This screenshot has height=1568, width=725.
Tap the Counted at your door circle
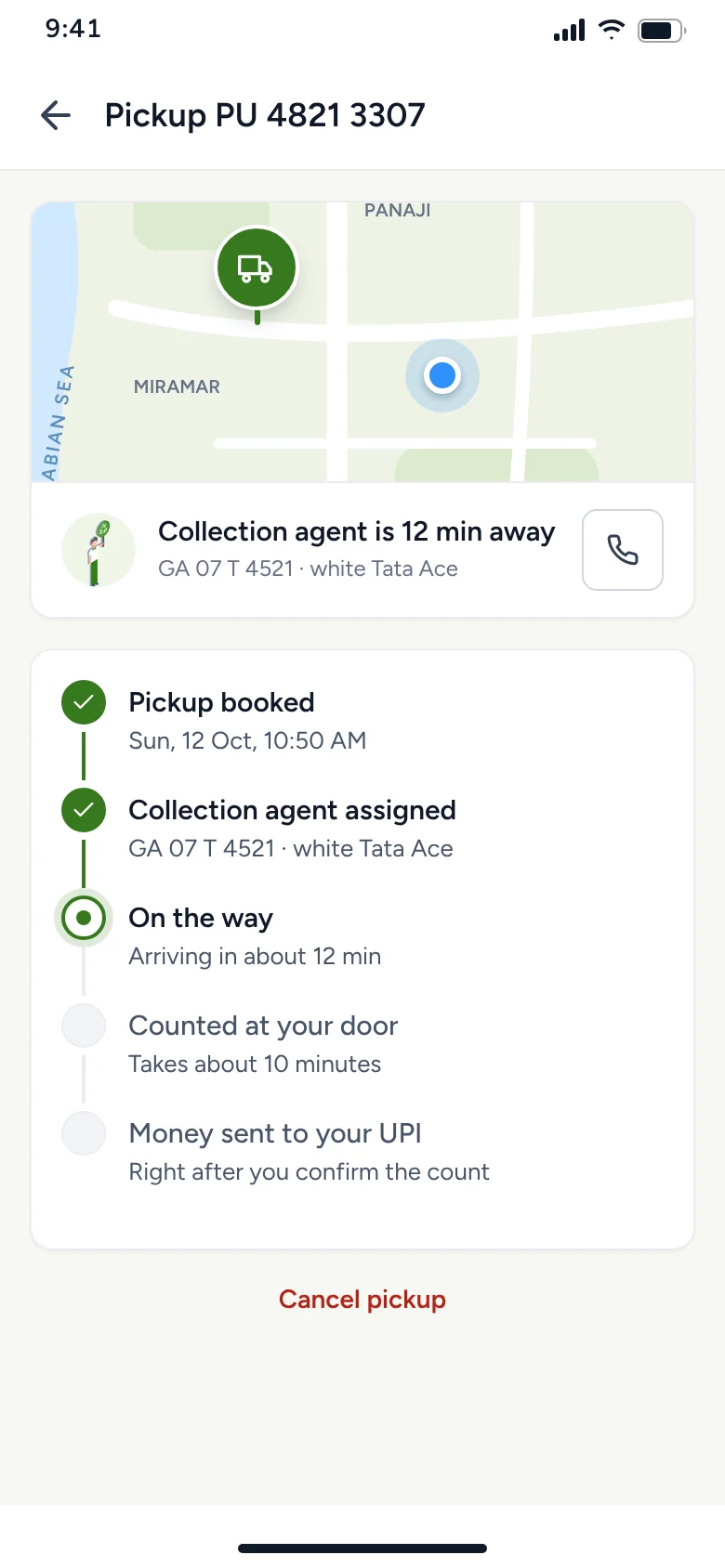(x=84, y=1026)
